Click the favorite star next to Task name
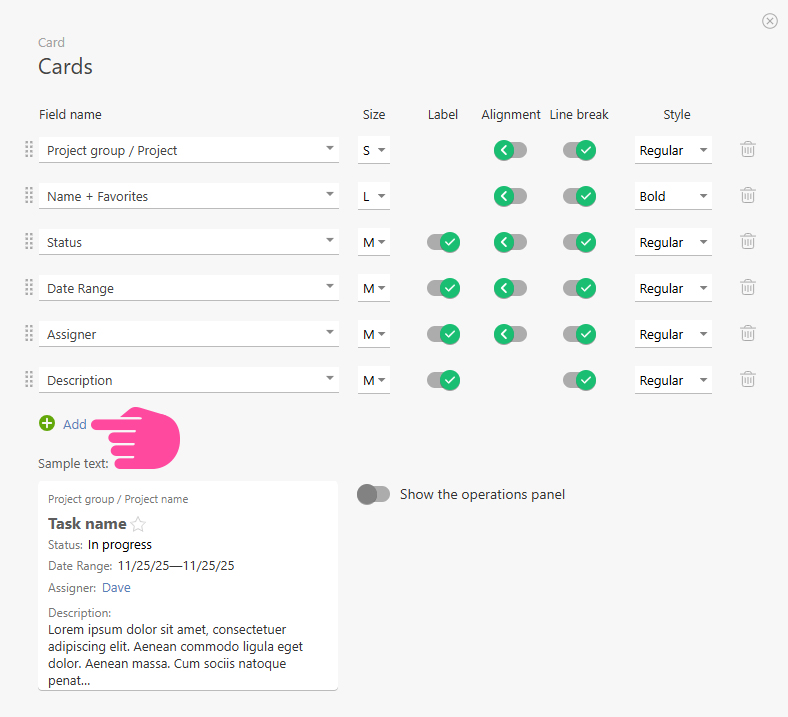This screenshot has width=788, height=717. coord(138,524)
